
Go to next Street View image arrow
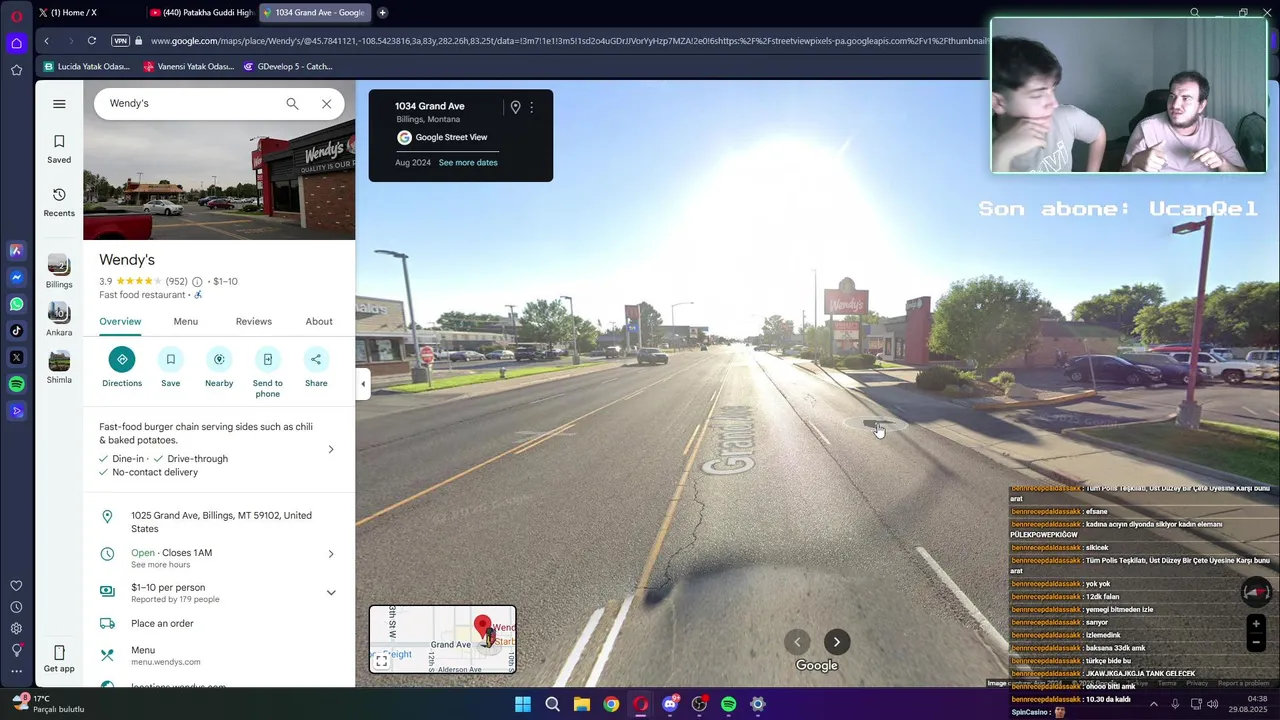tap(837, 642)
